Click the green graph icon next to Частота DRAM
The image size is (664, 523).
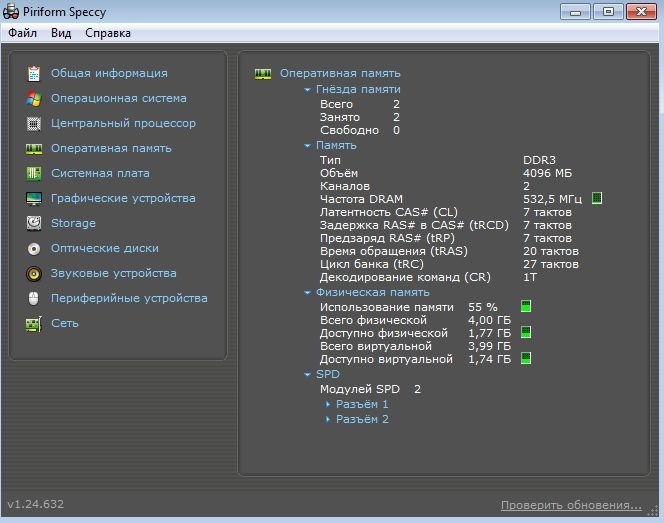point(597,198)
